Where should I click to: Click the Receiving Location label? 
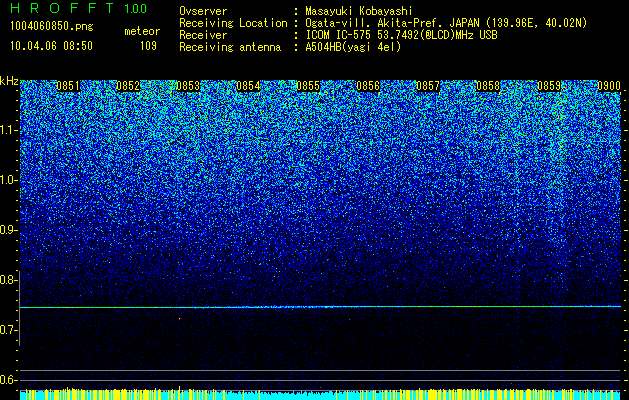(x=233, y=23)
